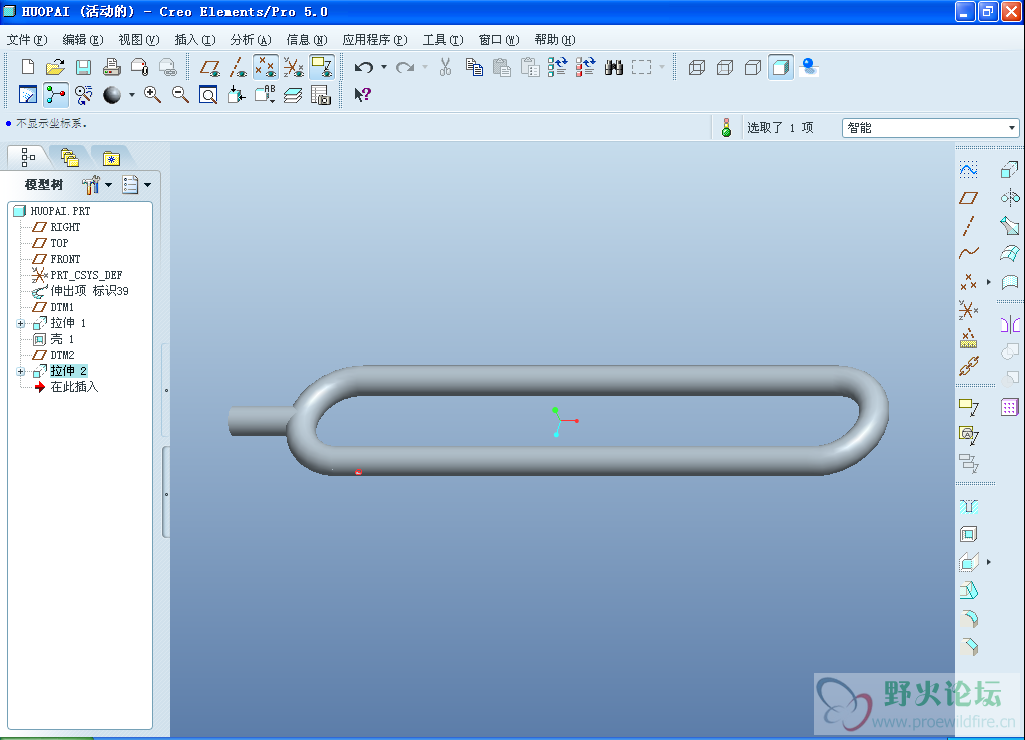Print the current model
Viewport: 1025px width, 740px height.
point(111,67)
